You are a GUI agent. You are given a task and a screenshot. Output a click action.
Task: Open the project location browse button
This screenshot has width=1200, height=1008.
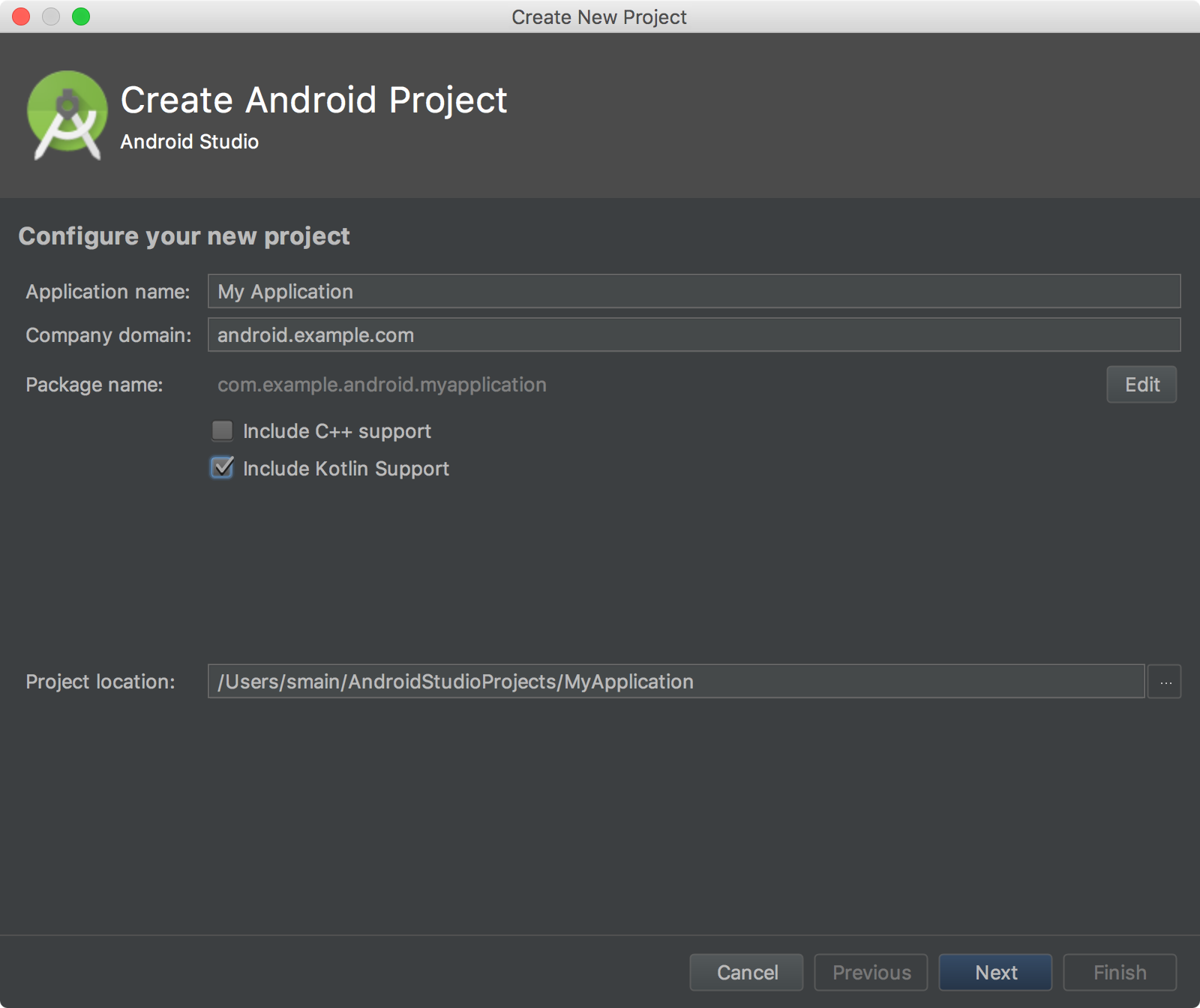coord(1165,682)
